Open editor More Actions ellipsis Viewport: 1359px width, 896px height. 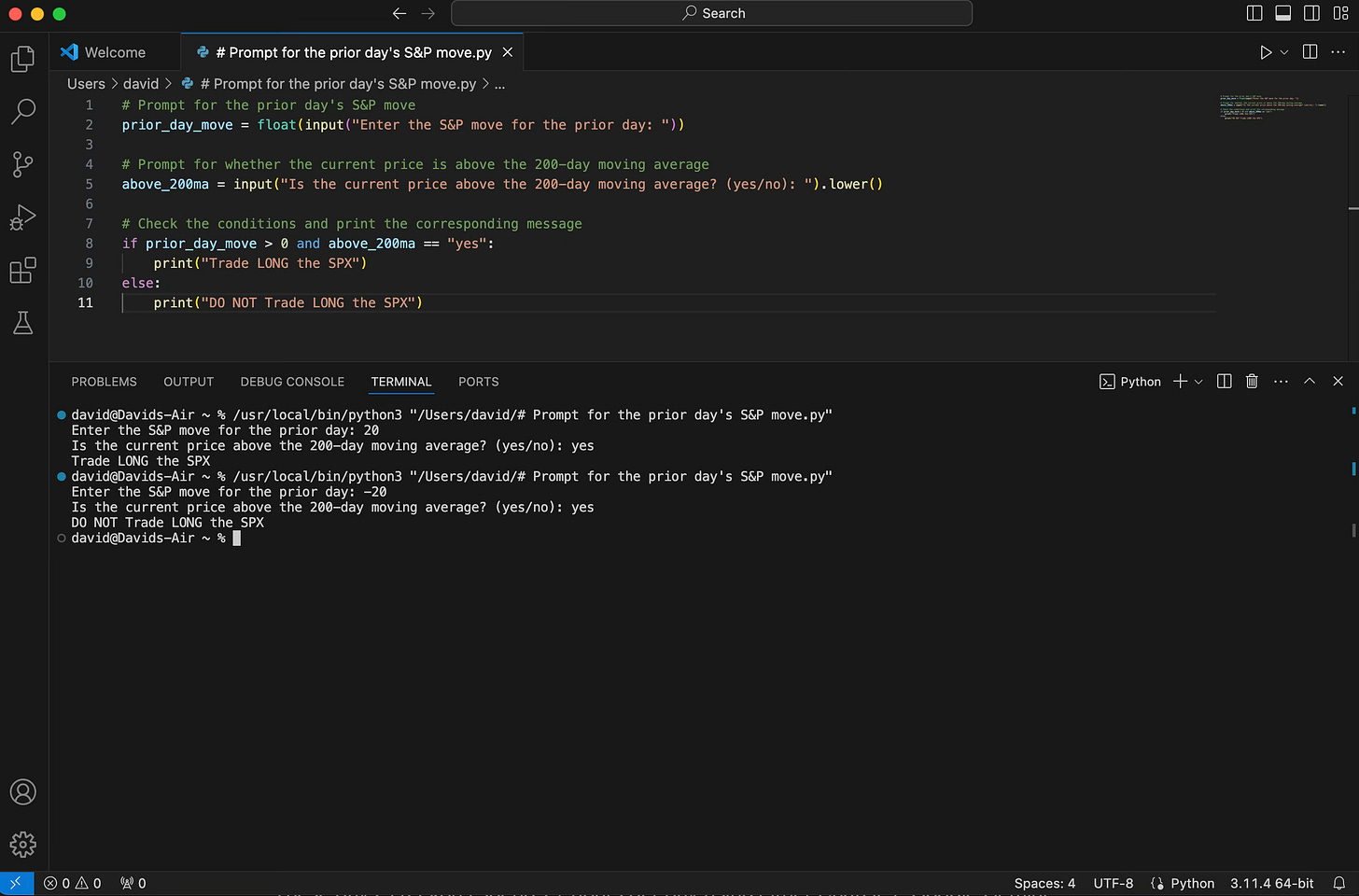1338,52
